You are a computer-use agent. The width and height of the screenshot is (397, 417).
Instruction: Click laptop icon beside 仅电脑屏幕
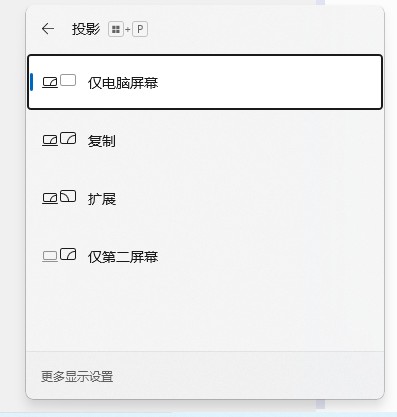(x=50, y=83)
